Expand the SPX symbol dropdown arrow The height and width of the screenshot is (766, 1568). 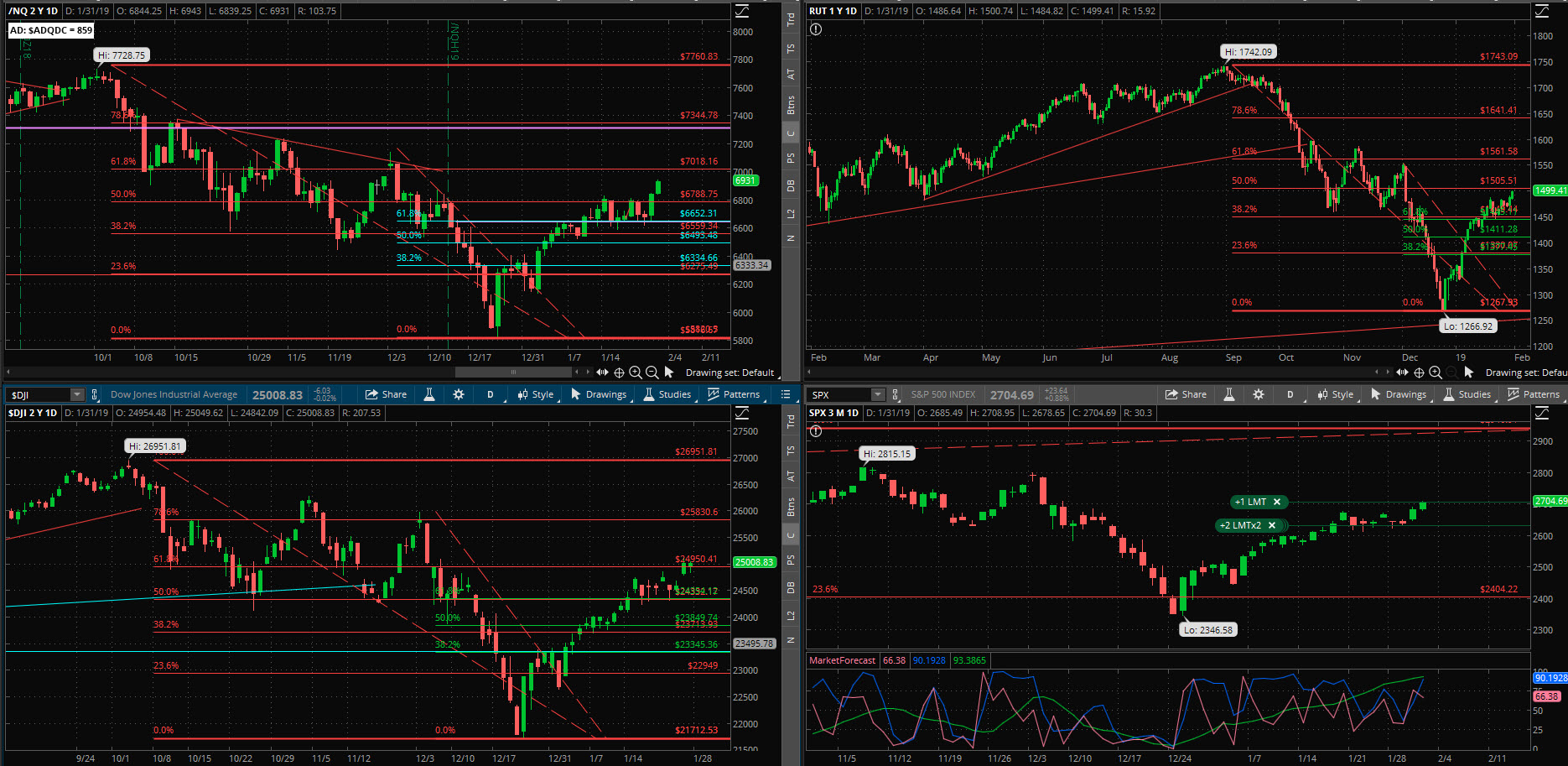877,394
